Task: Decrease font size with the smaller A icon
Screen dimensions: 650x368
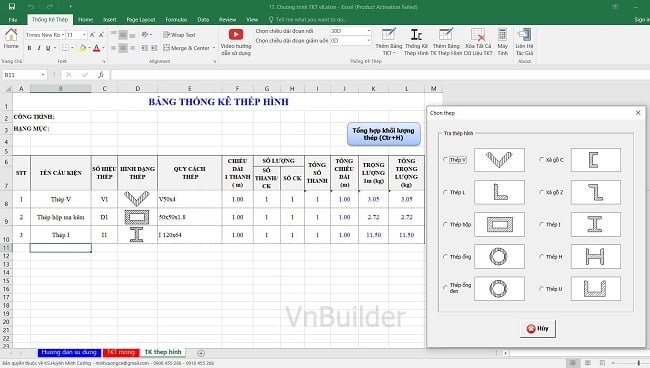Action: 101,35
